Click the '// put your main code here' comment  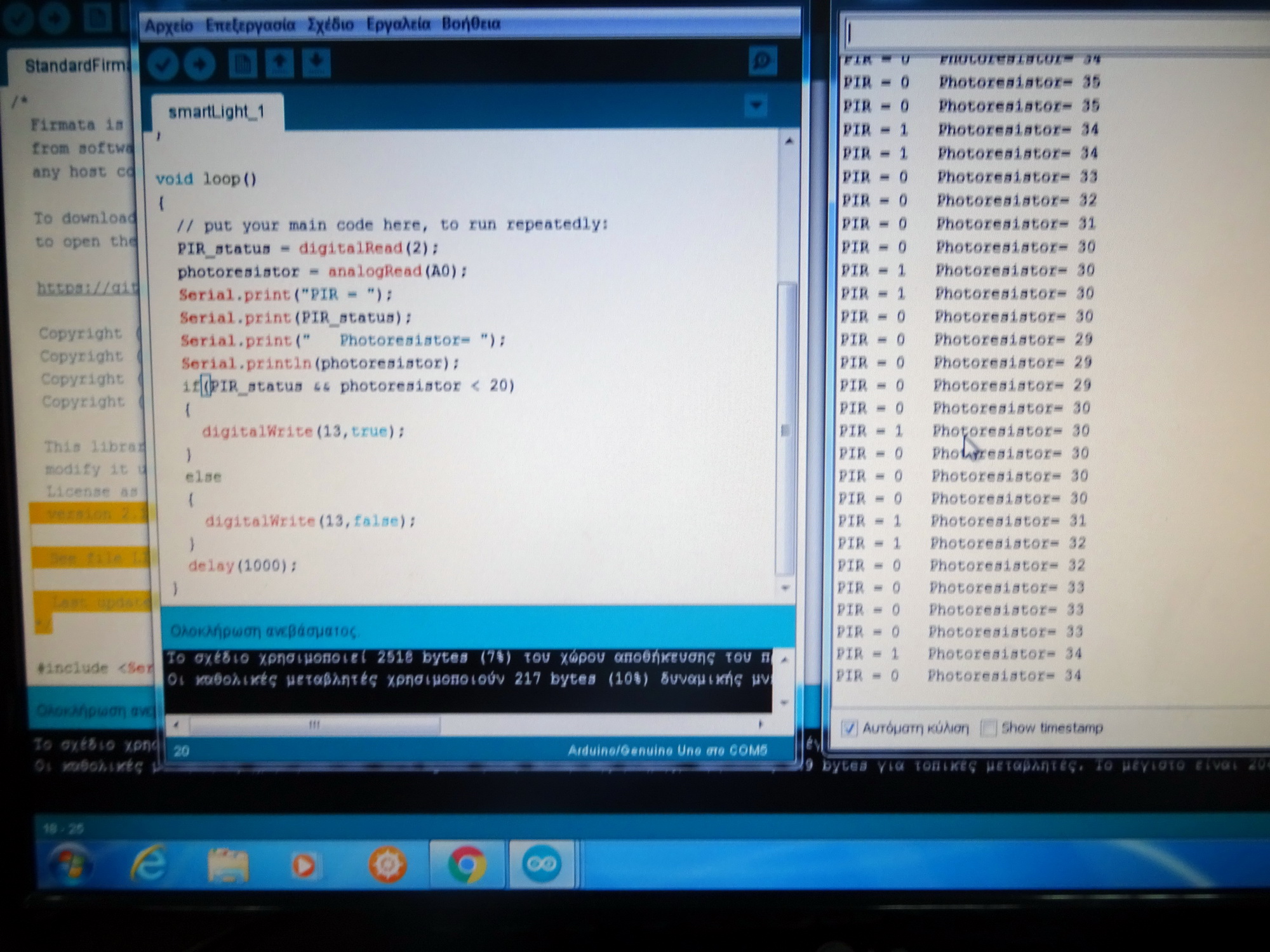coord(392,225)
